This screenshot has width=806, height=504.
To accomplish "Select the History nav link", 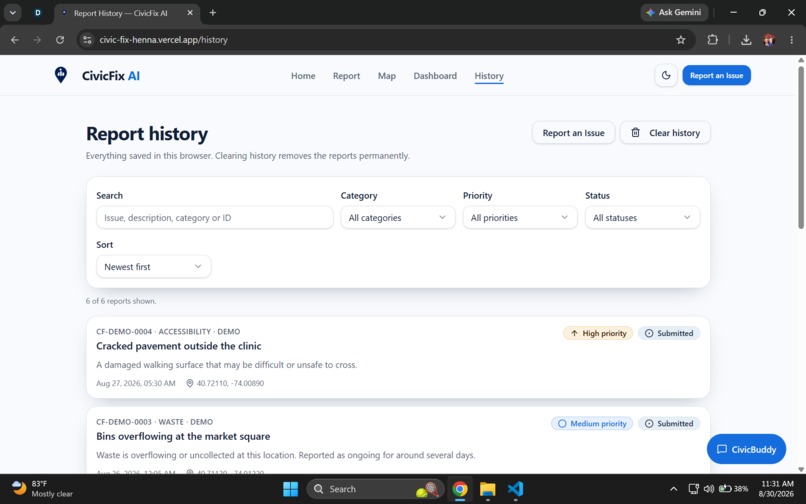I will (489, 76).
